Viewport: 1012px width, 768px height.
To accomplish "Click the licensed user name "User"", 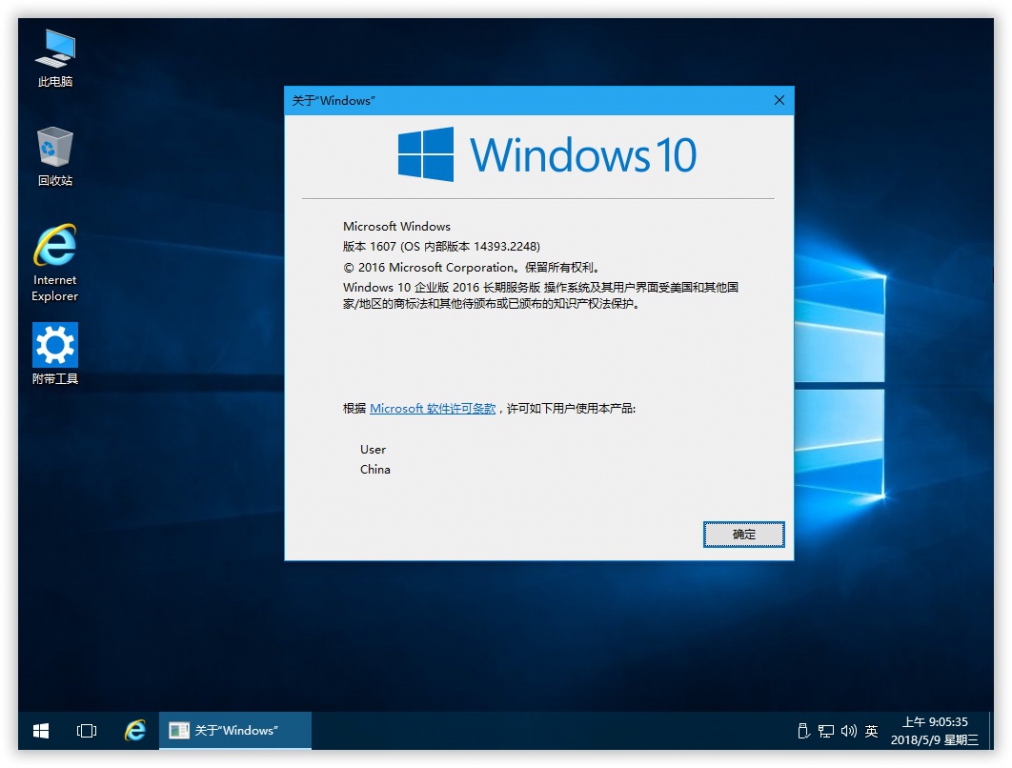I will 373,449.
